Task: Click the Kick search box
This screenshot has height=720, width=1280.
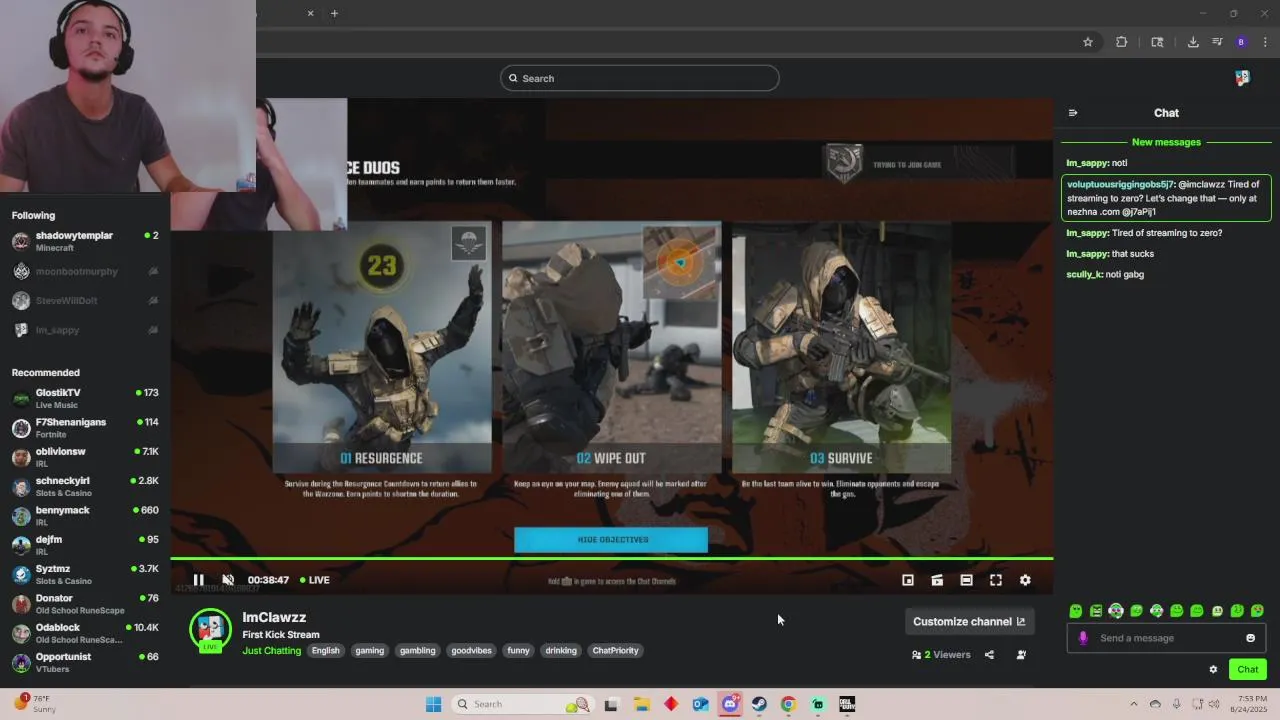Action: tap(639, 78)
